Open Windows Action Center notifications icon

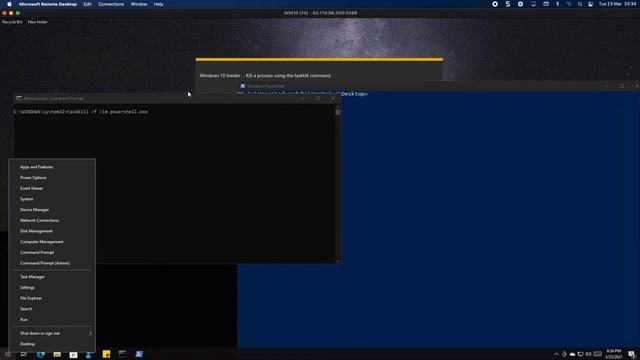coord(632,354)
